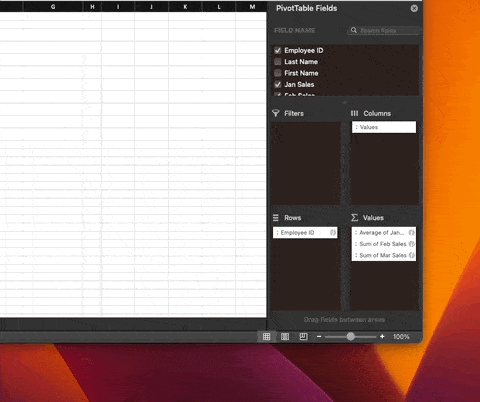The height and width of the screenshot is (402, 480).
Task: Click the zoom slider handle
Action: [350, 336]
